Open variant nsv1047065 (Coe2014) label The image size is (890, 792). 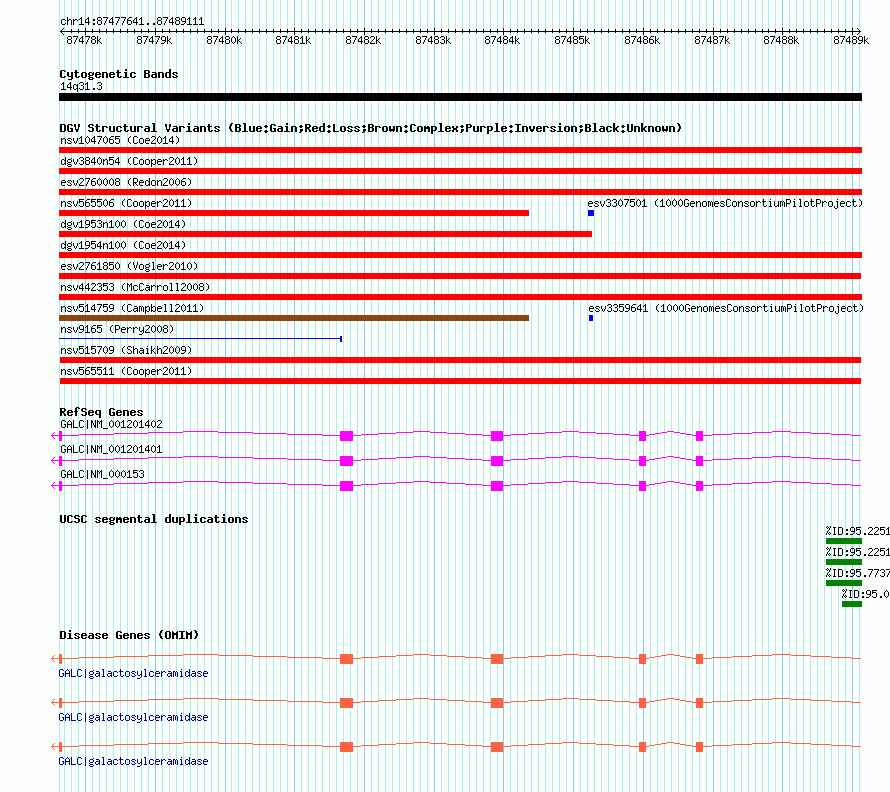[x=120, y=140]
